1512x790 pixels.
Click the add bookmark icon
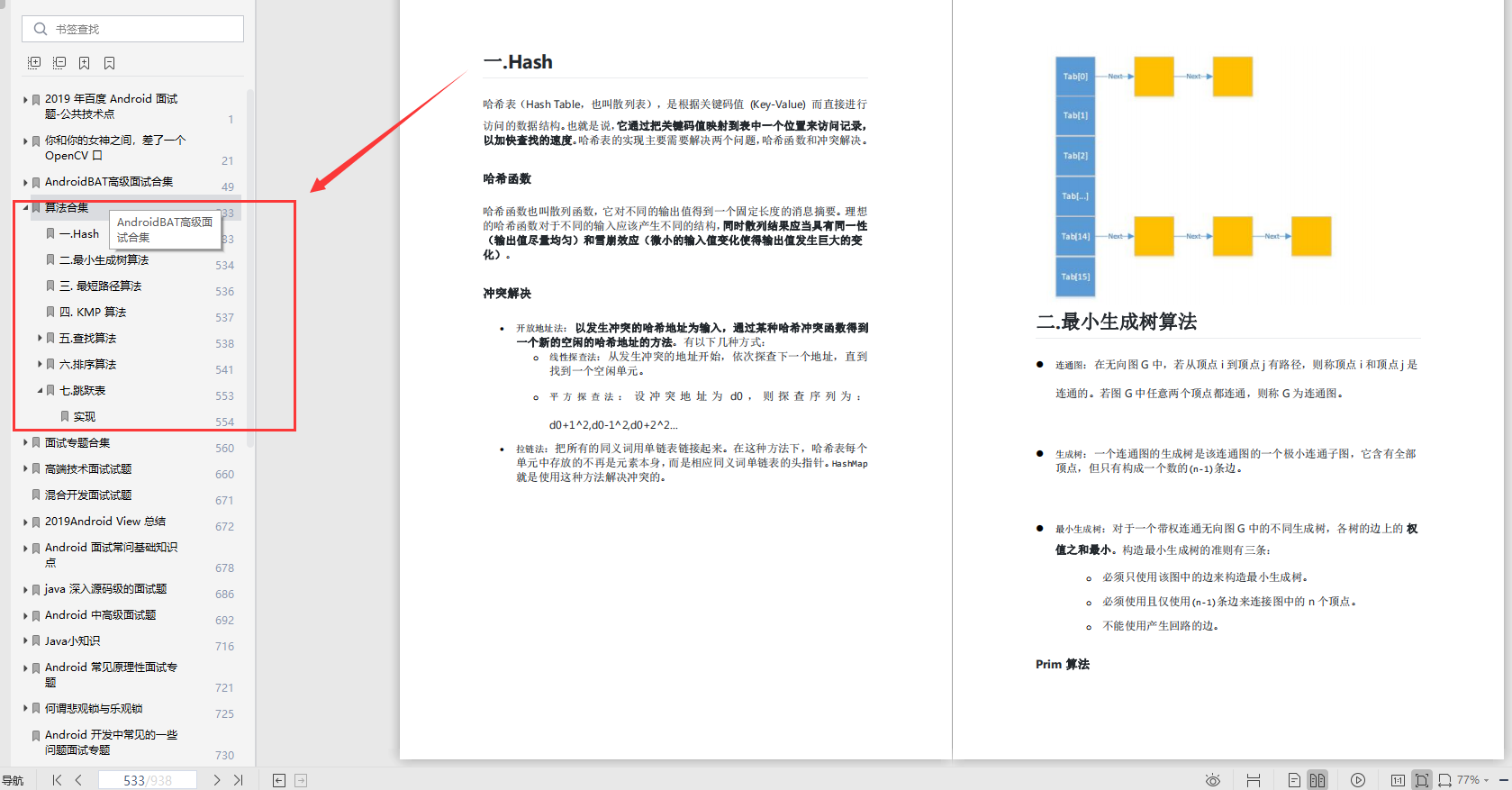pyautogui.click(x=84, y=63)
